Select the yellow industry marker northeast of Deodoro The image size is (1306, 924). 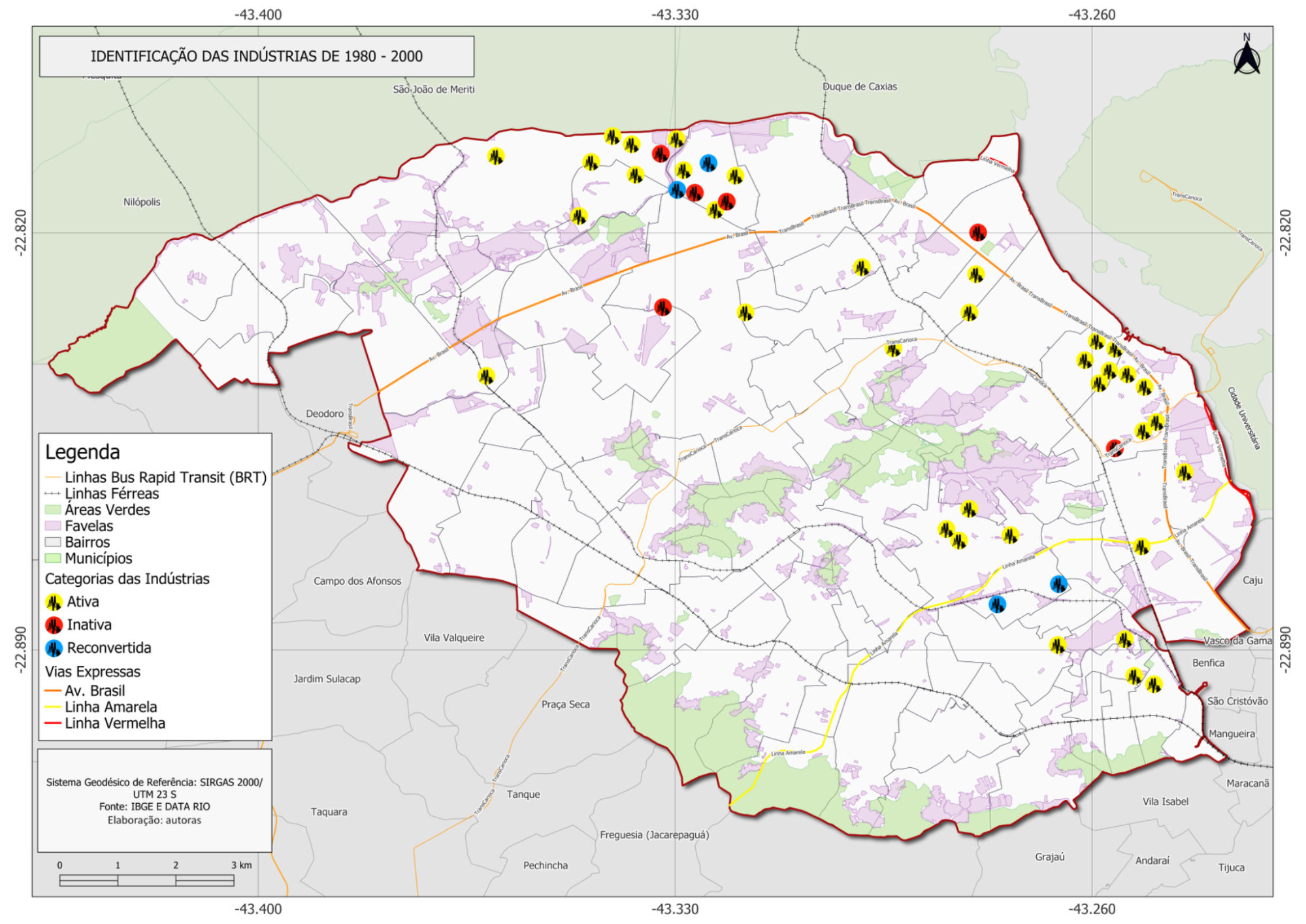(486, 376)
